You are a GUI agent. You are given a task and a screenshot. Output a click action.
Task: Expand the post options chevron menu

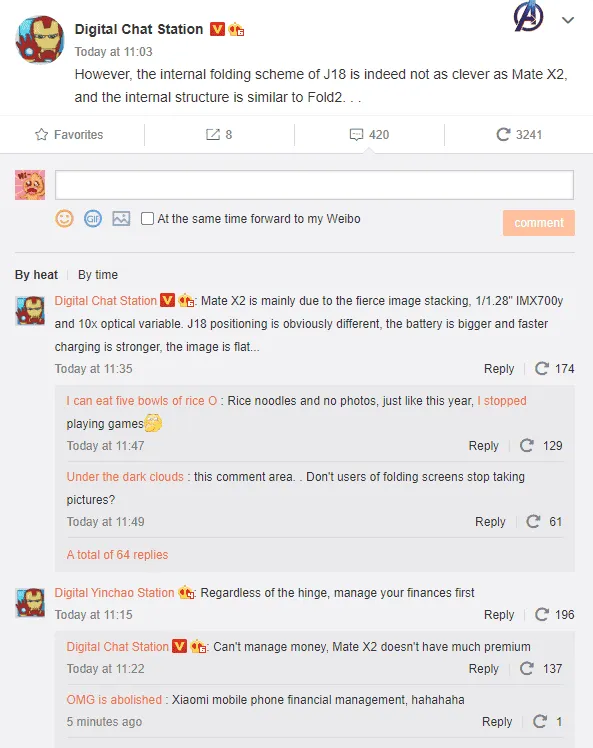pos(568,20)
